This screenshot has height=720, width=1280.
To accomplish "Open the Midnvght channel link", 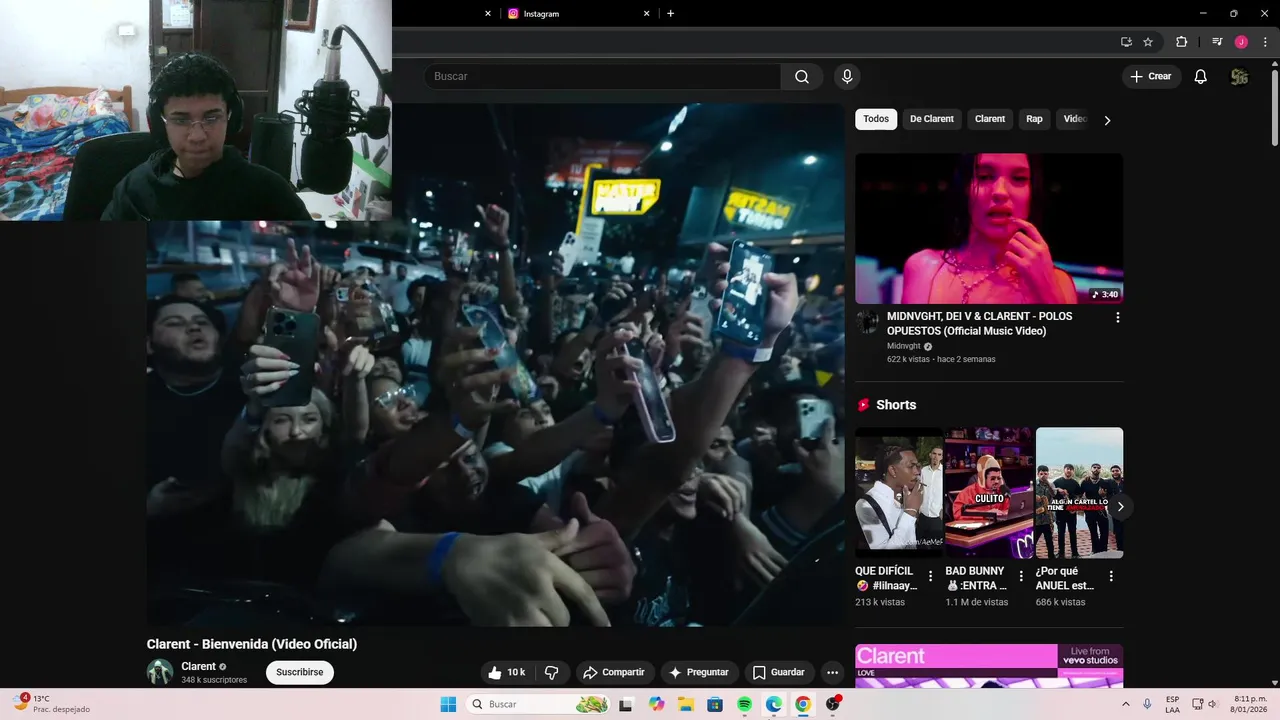I will [903, 346].
